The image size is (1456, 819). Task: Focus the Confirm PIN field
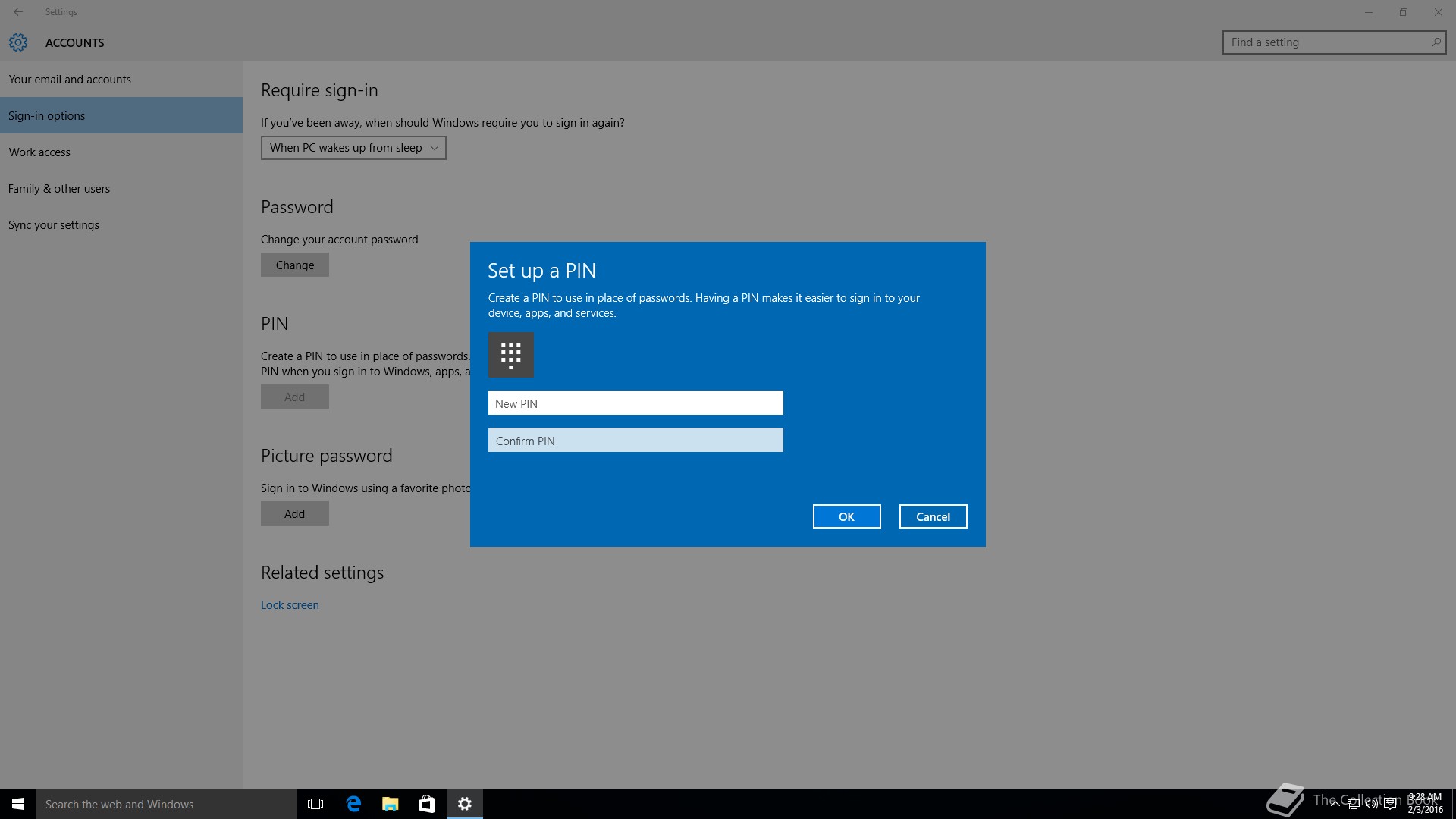[x=635, y=441]
